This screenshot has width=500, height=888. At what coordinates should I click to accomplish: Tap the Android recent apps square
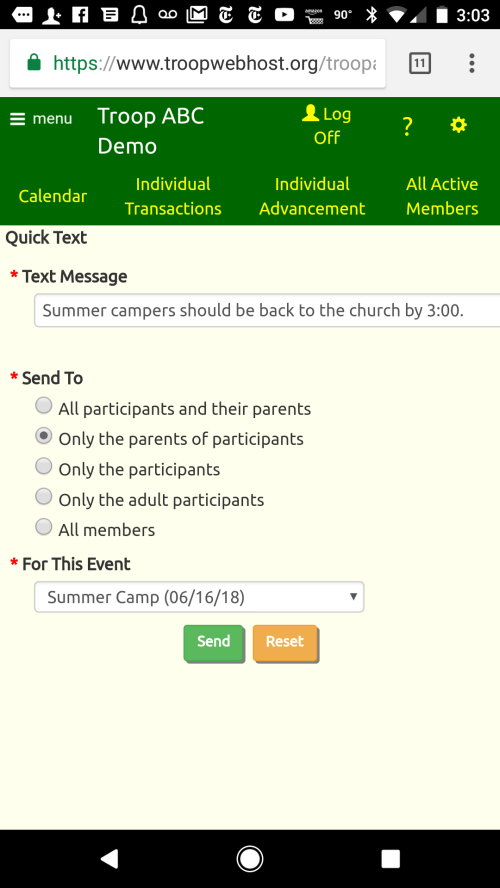click(390, 859)
